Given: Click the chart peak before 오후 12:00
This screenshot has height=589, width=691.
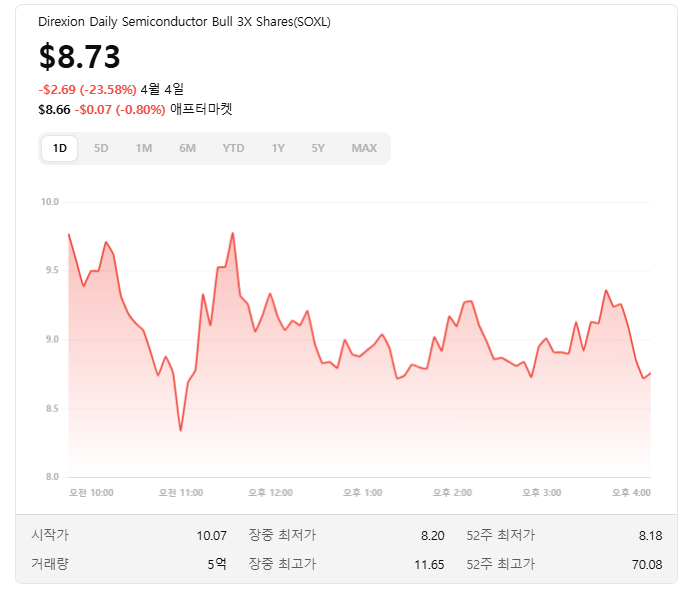Looking at the screenshot, I should point(233,233).
